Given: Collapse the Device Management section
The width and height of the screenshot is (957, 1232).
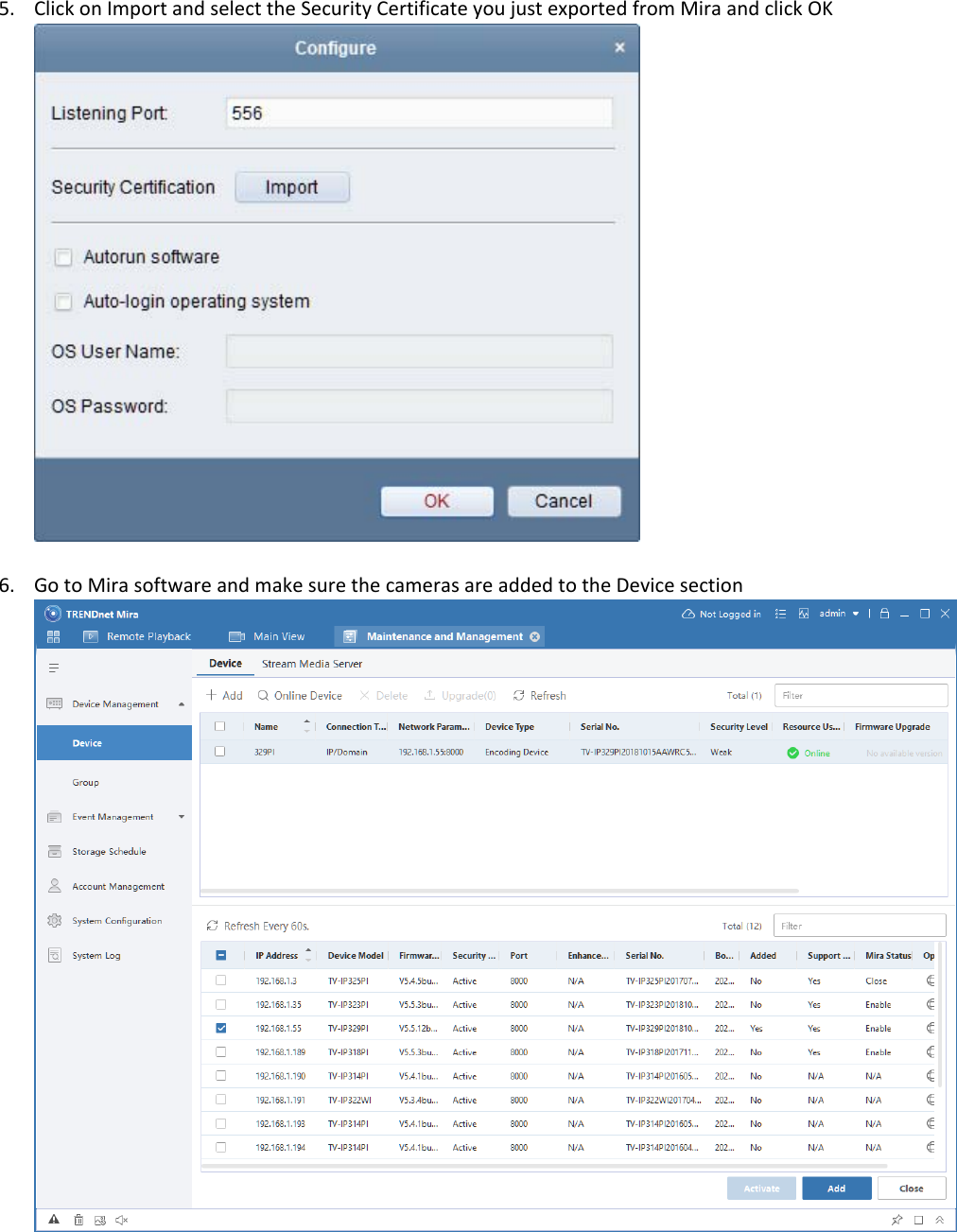Looking at the screenshot, I should click(x=183, y=703).
